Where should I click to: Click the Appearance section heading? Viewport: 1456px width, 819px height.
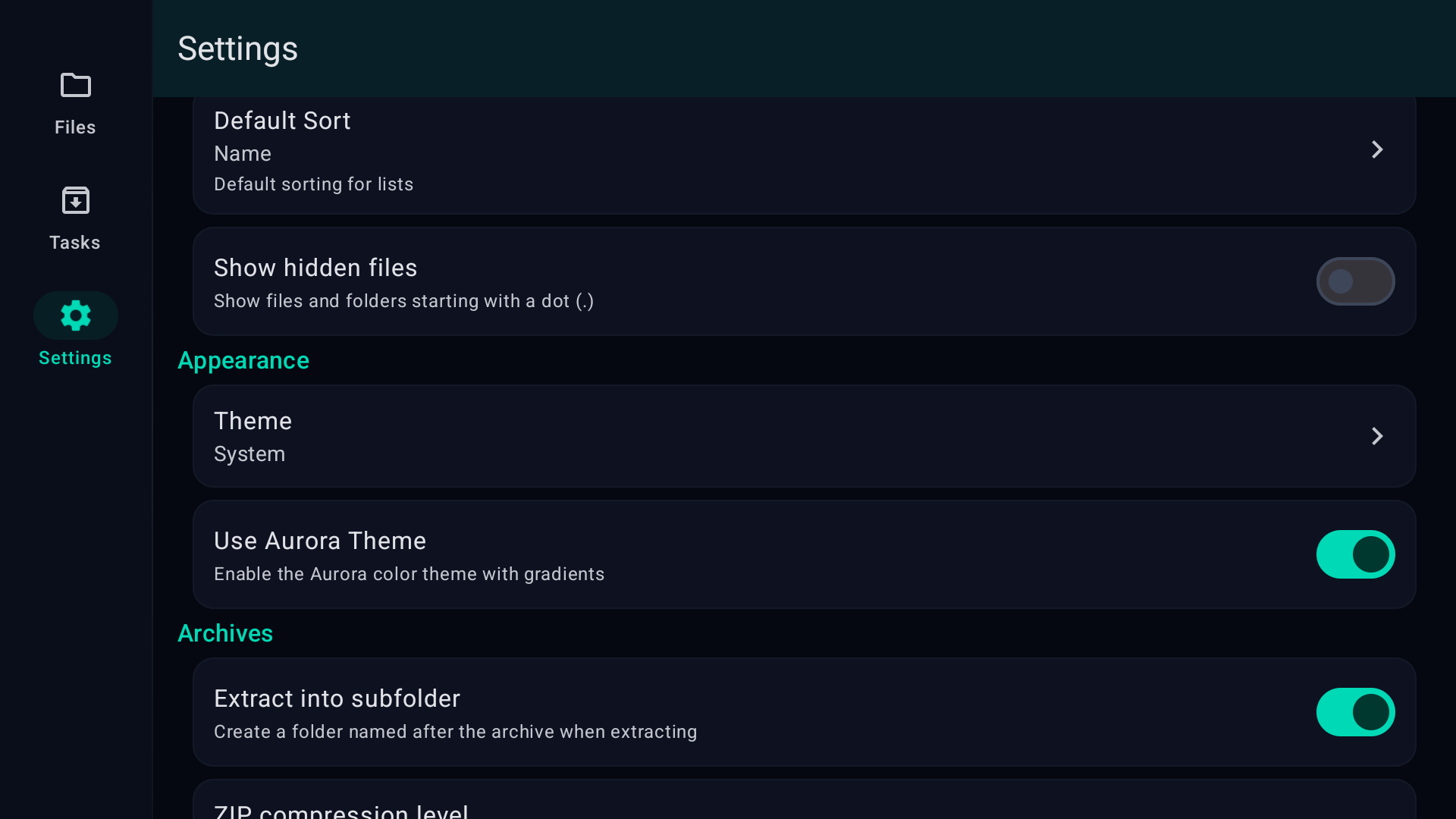point(243,360)
